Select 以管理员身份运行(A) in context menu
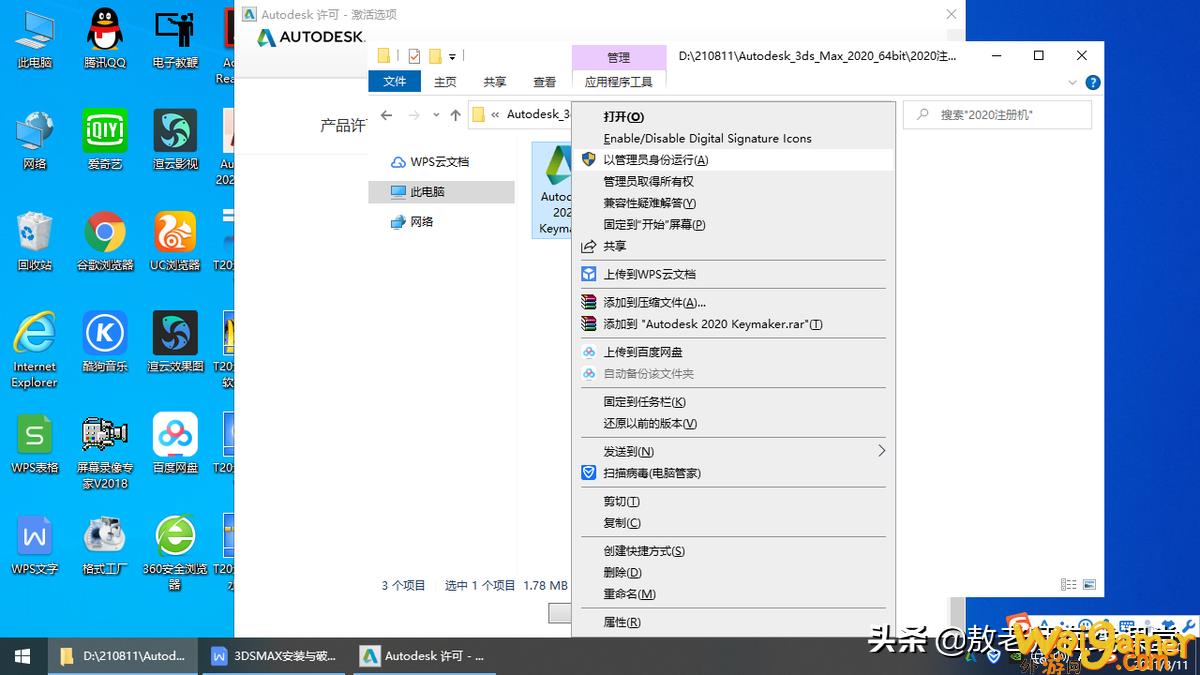The height and width of the screenshot is (675, 1200). point(733,160)
